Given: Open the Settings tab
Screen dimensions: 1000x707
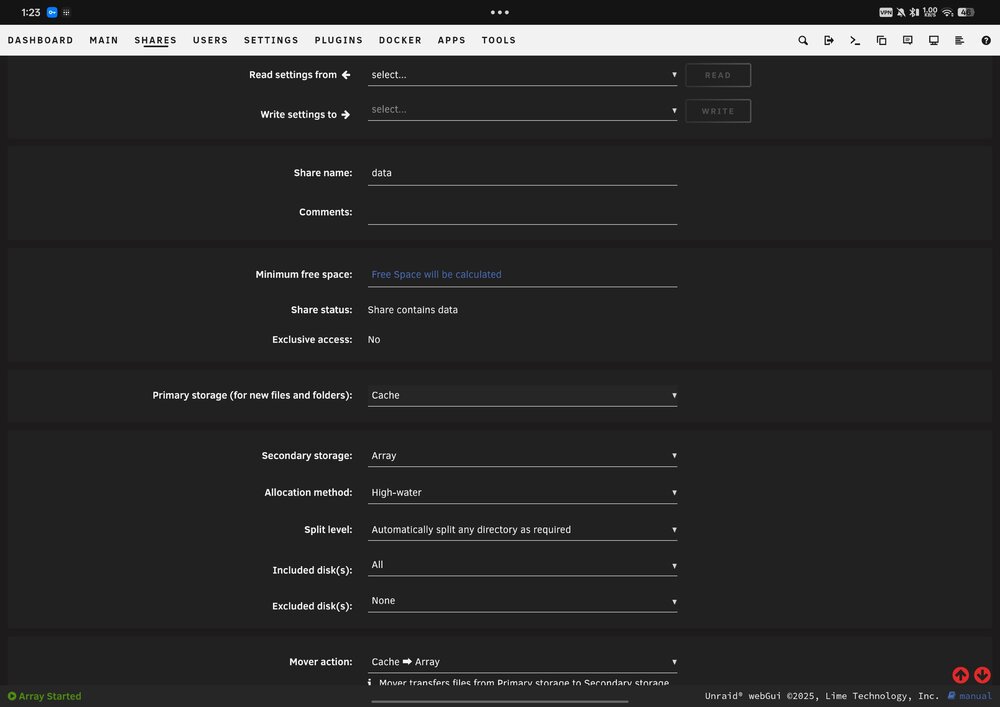Looking at the screenshot, I should pyautogui.click(x=271, y=40).
